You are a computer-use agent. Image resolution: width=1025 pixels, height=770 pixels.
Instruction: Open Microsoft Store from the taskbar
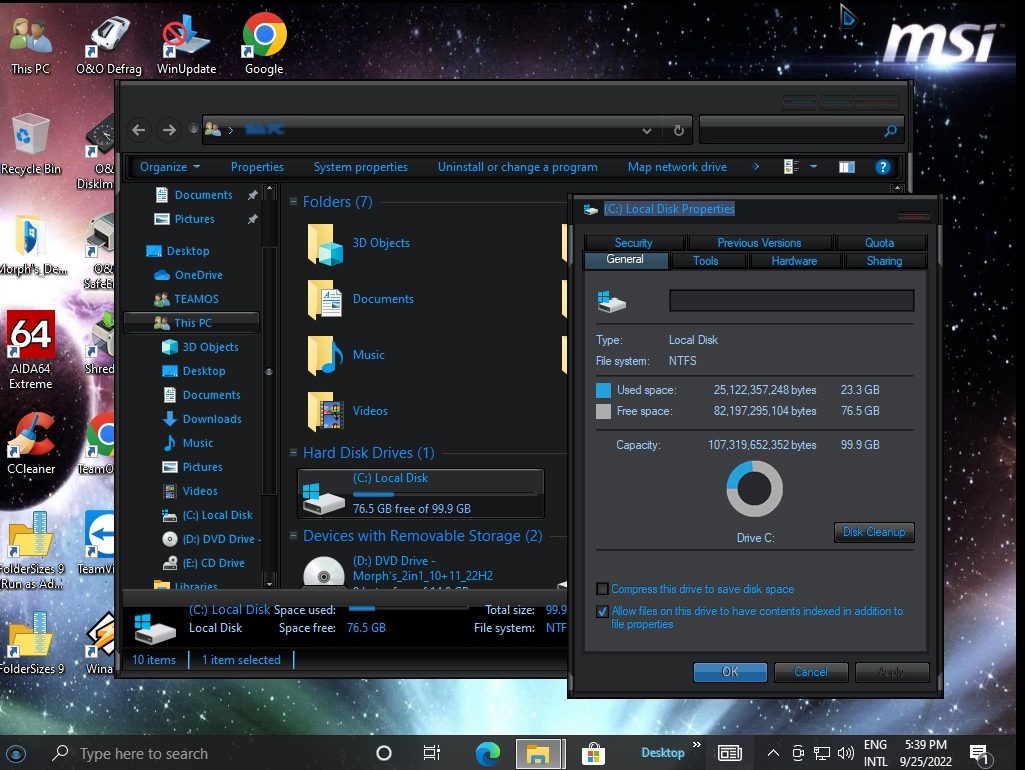tap(593, 753)
